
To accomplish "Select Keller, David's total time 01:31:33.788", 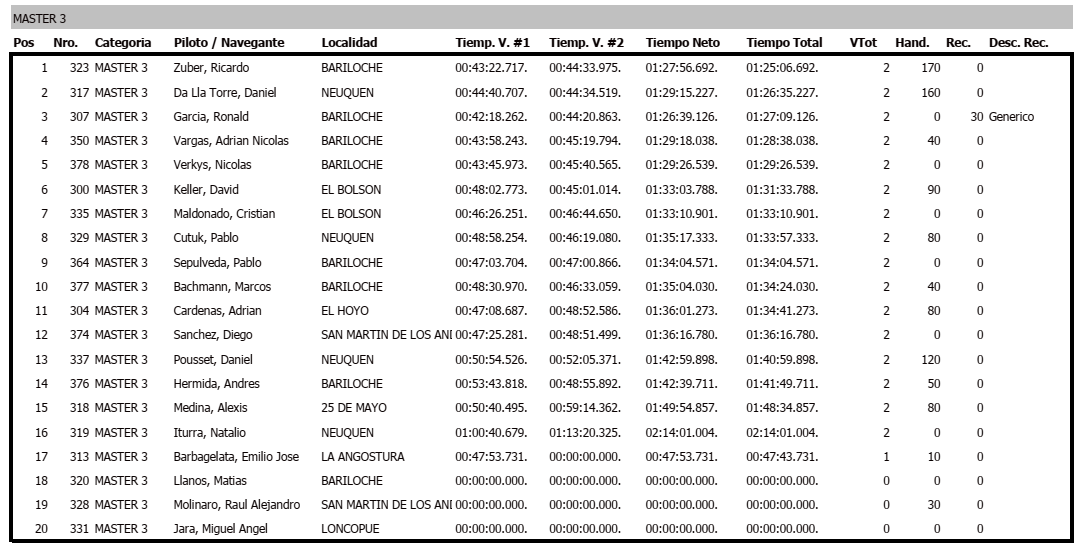I will click(x=782, y=190).
